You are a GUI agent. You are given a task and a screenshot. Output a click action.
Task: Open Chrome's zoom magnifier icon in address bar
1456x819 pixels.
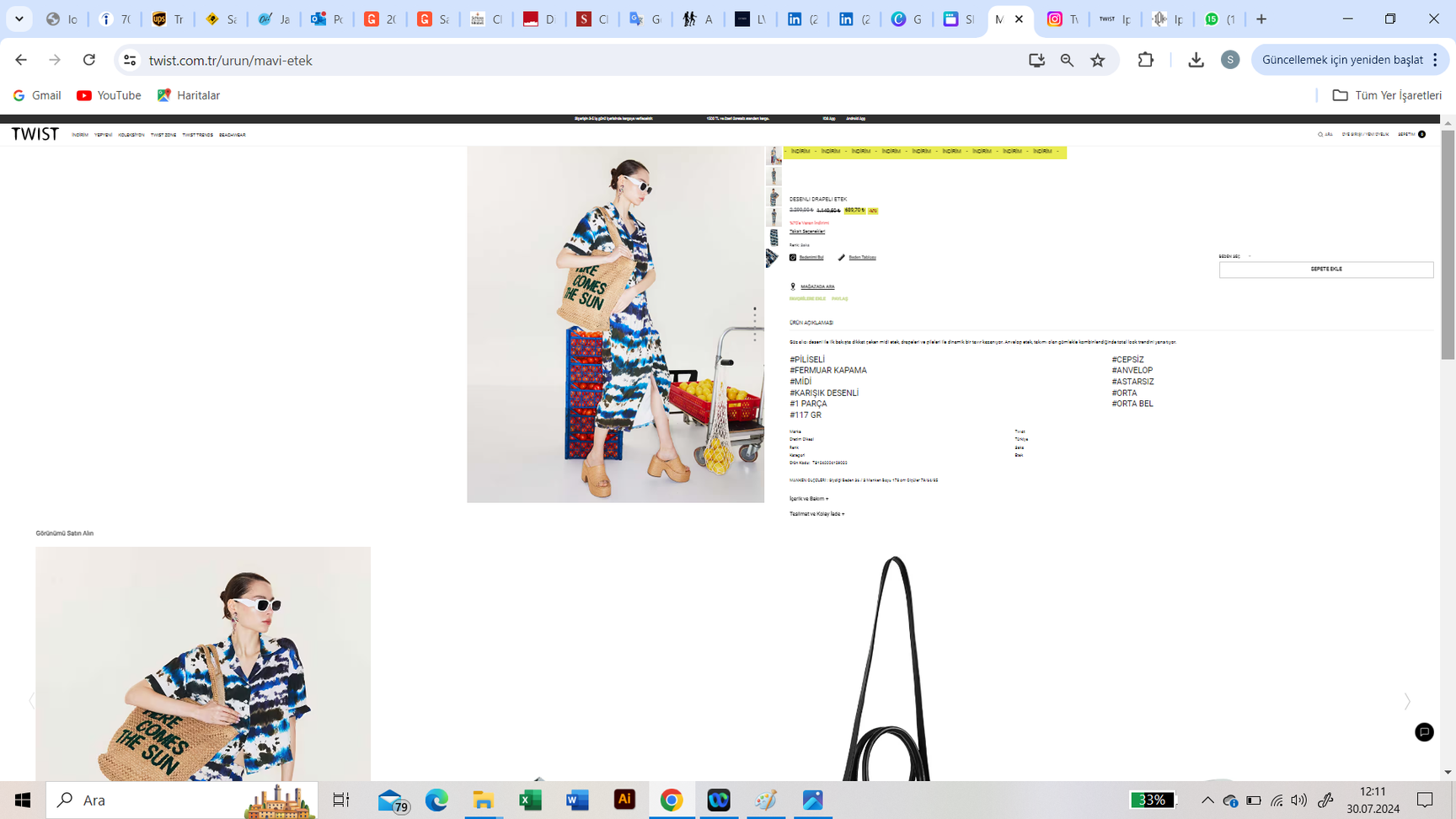(1067, 60)
